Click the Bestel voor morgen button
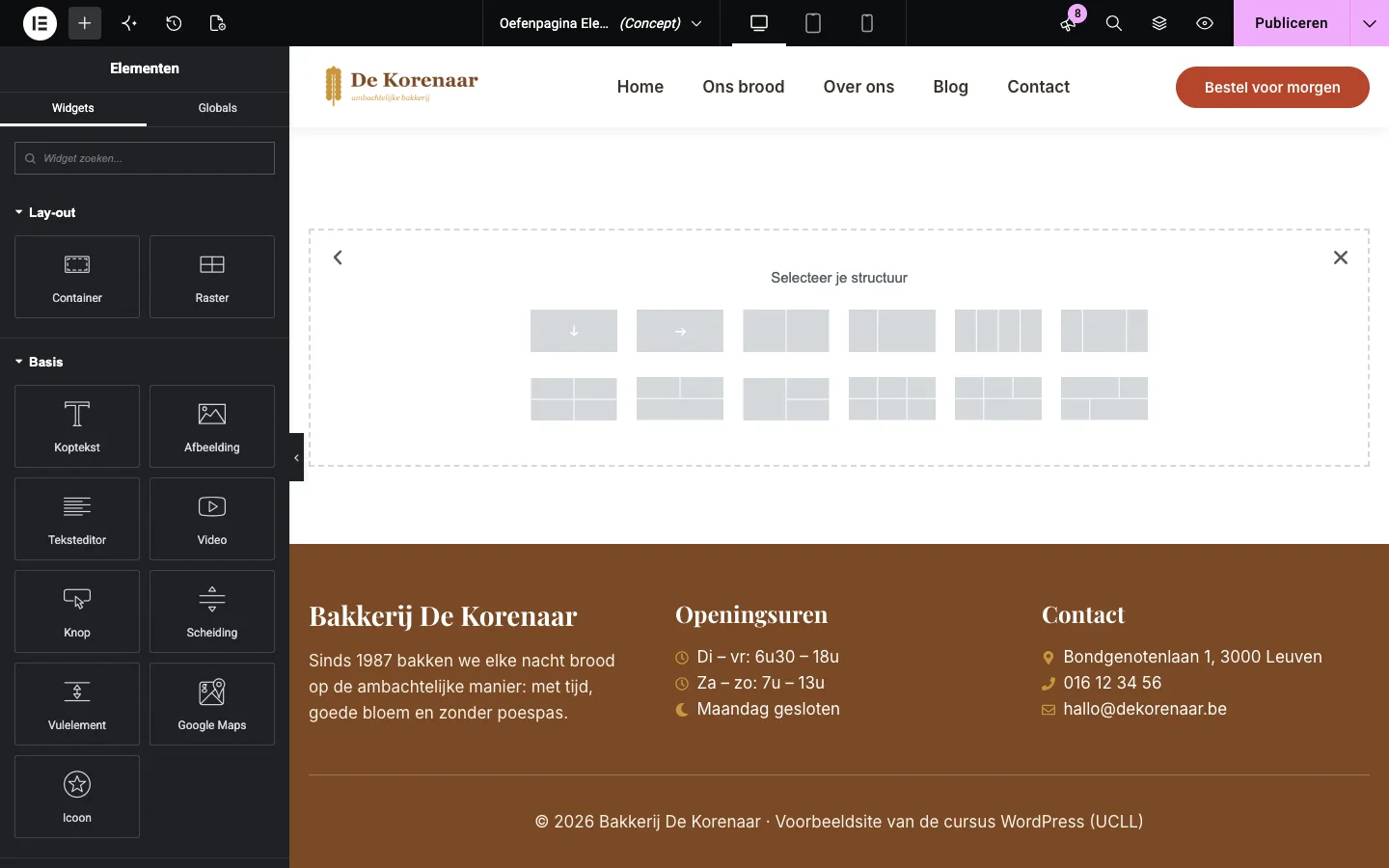The width and height of the screenshot is (1389, 868). click(x=1272, y=87)
